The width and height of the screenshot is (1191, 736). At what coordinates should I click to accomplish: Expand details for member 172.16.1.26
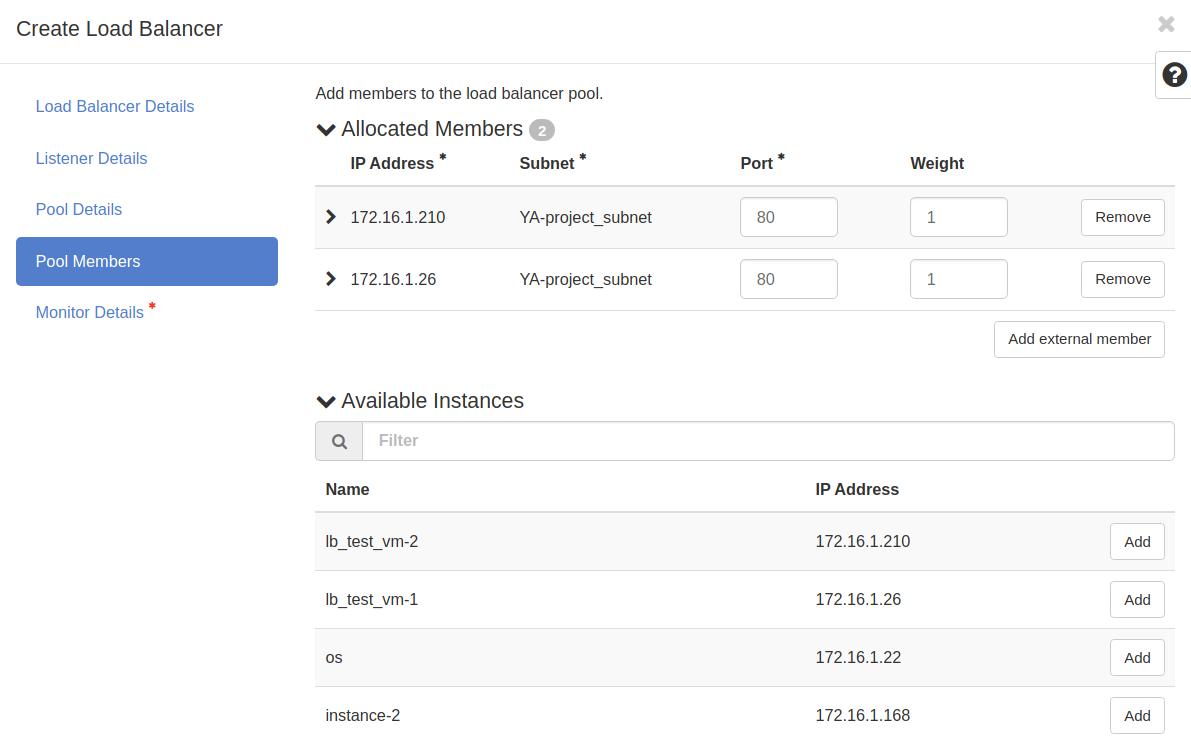click(331, 279)
